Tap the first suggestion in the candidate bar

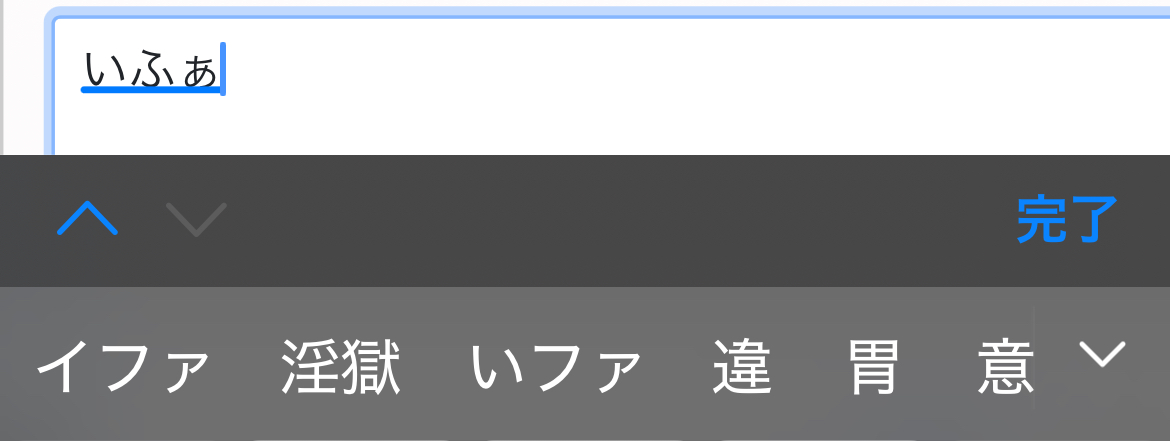[123, 366]
